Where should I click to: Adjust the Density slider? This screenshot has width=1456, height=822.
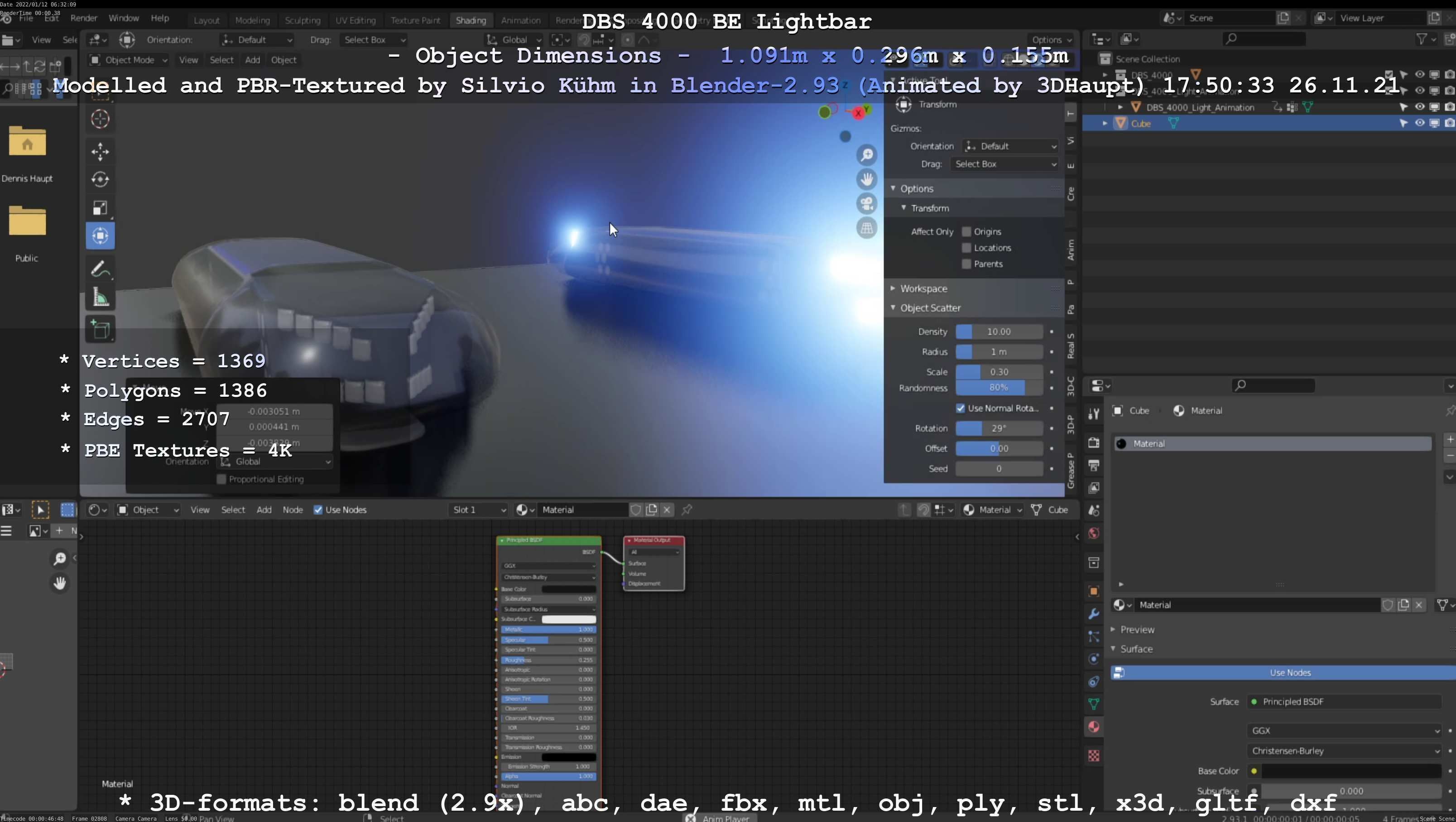[x=999, y=332]
